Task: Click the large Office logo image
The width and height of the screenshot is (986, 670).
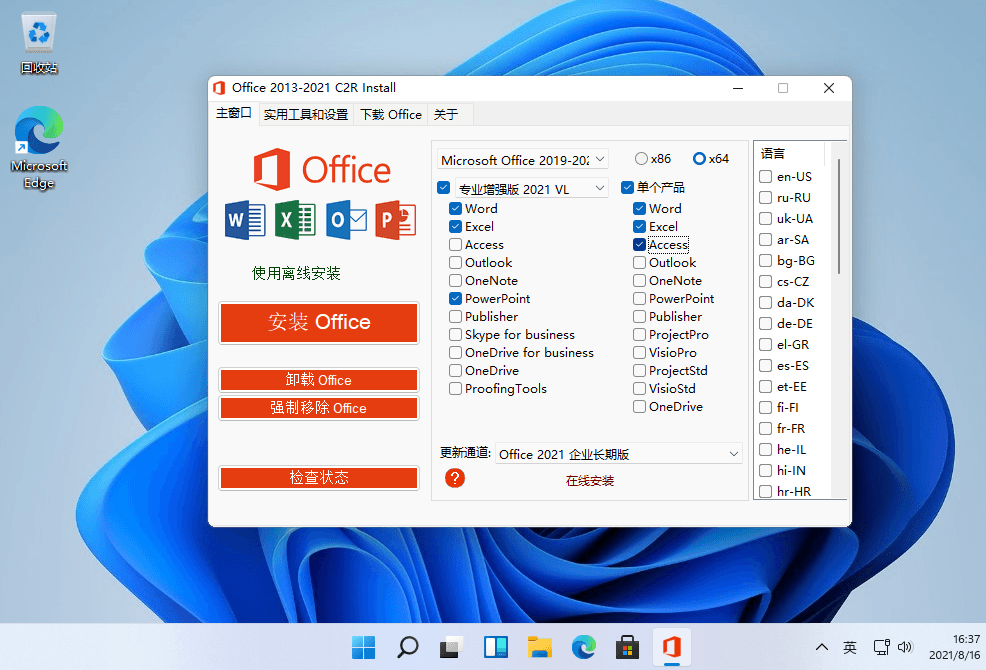Action: [x=322, y=169]
